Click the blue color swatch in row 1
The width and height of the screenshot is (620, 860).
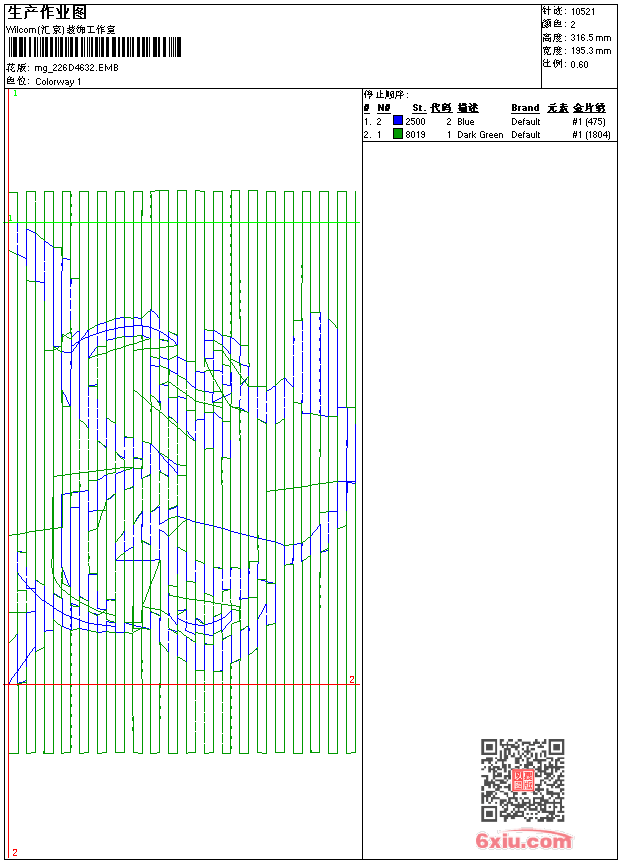[398, 121]
